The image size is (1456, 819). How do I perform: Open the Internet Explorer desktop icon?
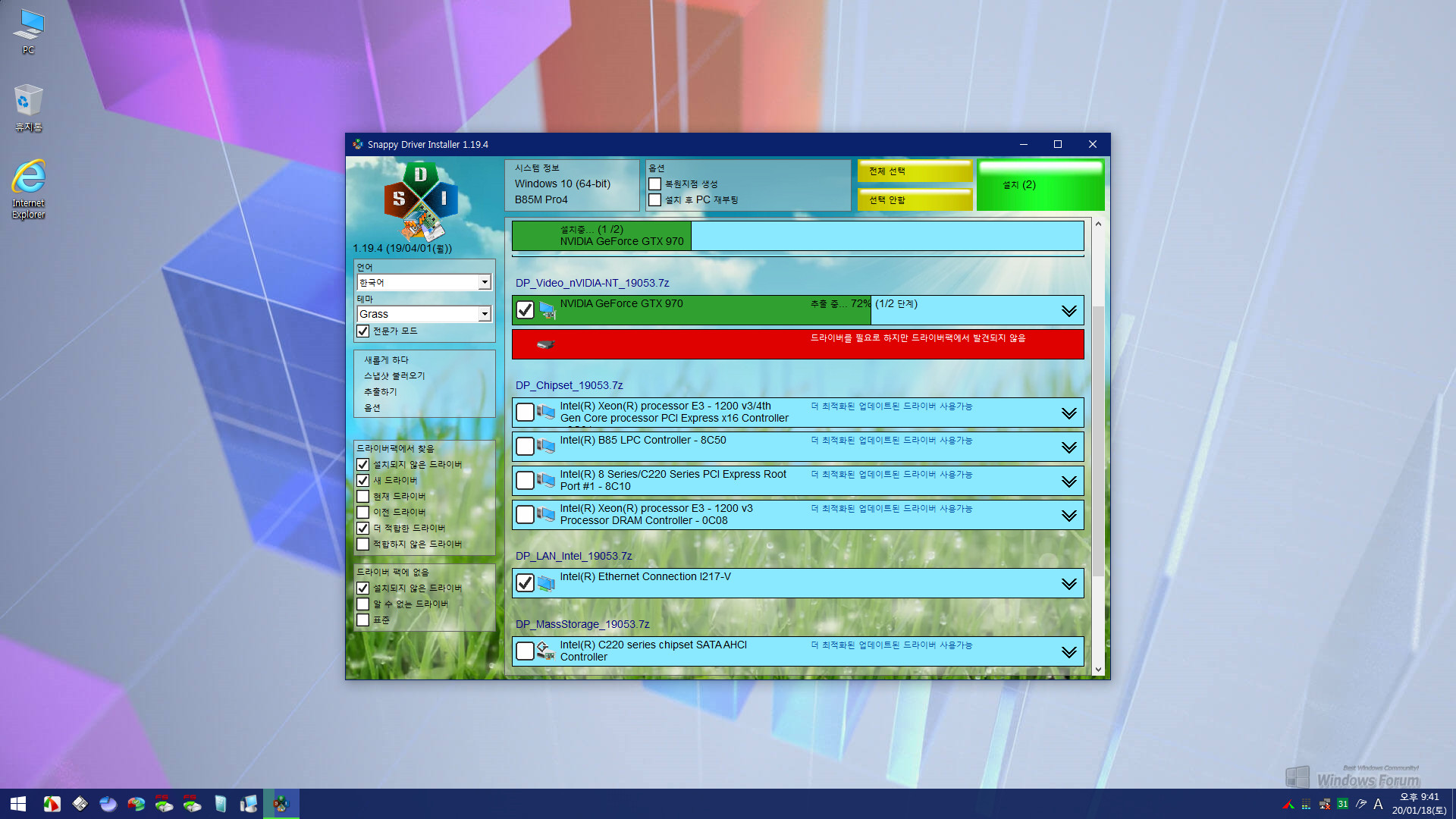(x=28, y=189)
